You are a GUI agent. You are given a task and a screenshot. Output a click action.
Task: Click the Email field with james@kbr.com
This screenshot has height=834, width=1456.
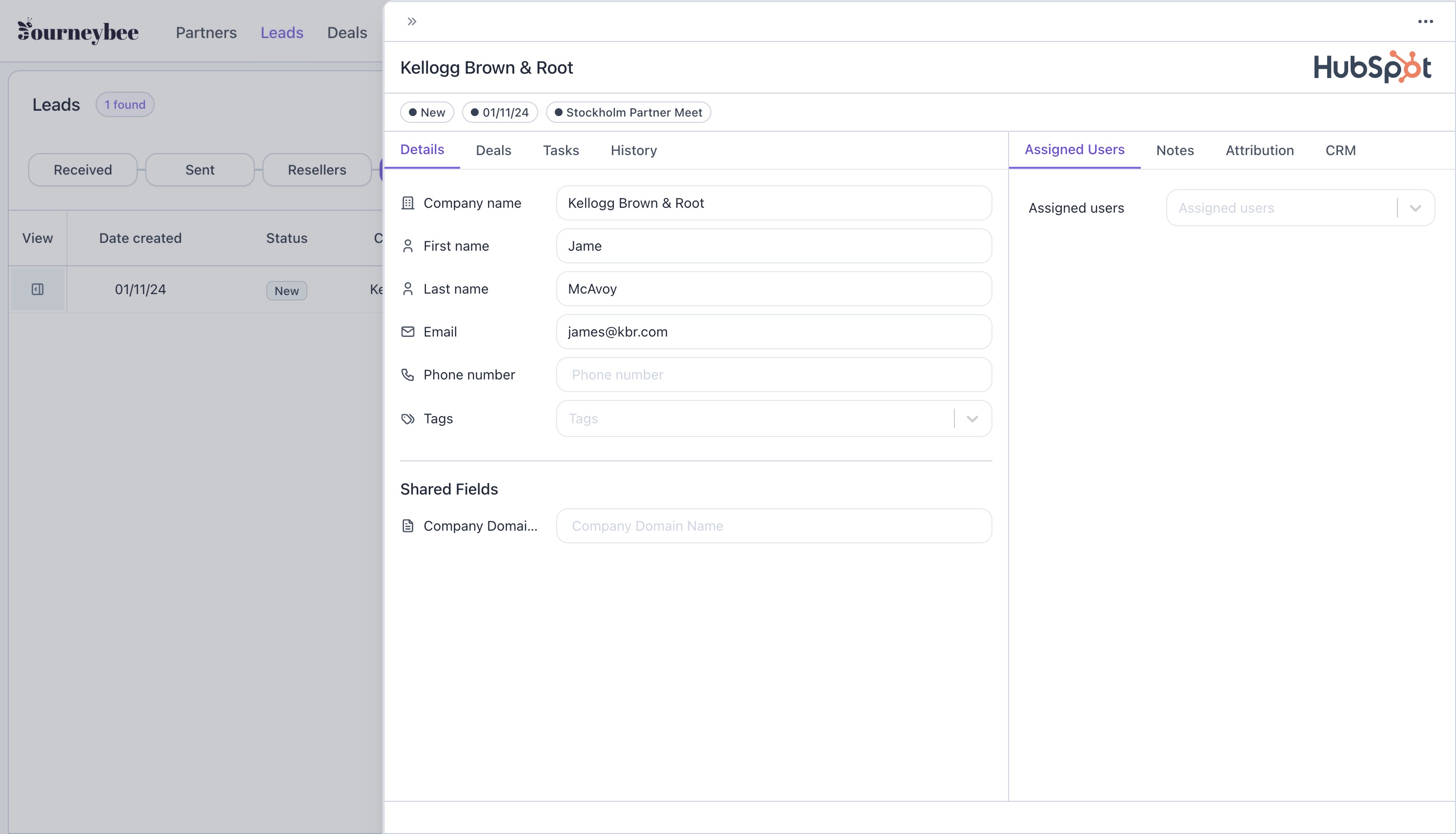(773, 332)
